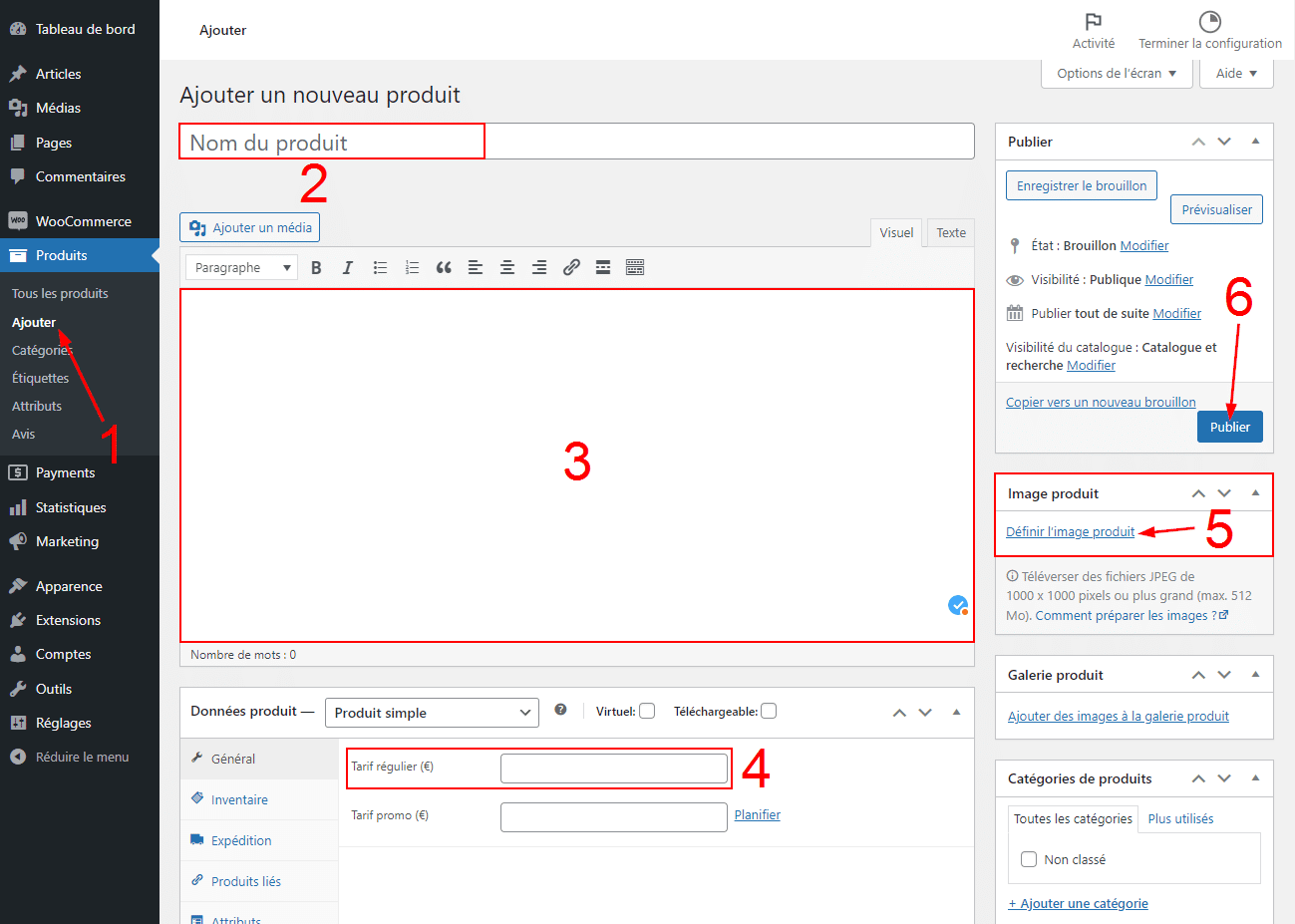Open the Paragraphe format dropdown
1295x924 pixels.
[242, 267]
